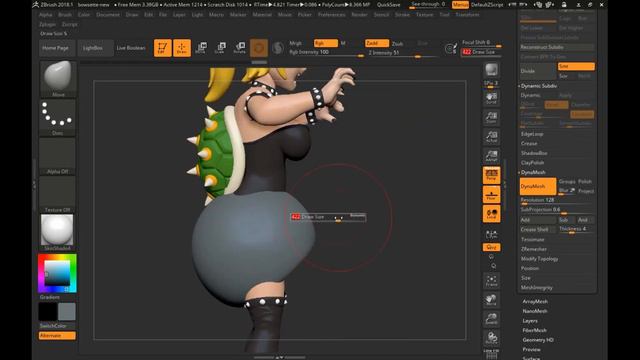Viewport: 640px width, 360px height.
Task: Toggle the Local symmetry icon
Action: pos(491,214)
